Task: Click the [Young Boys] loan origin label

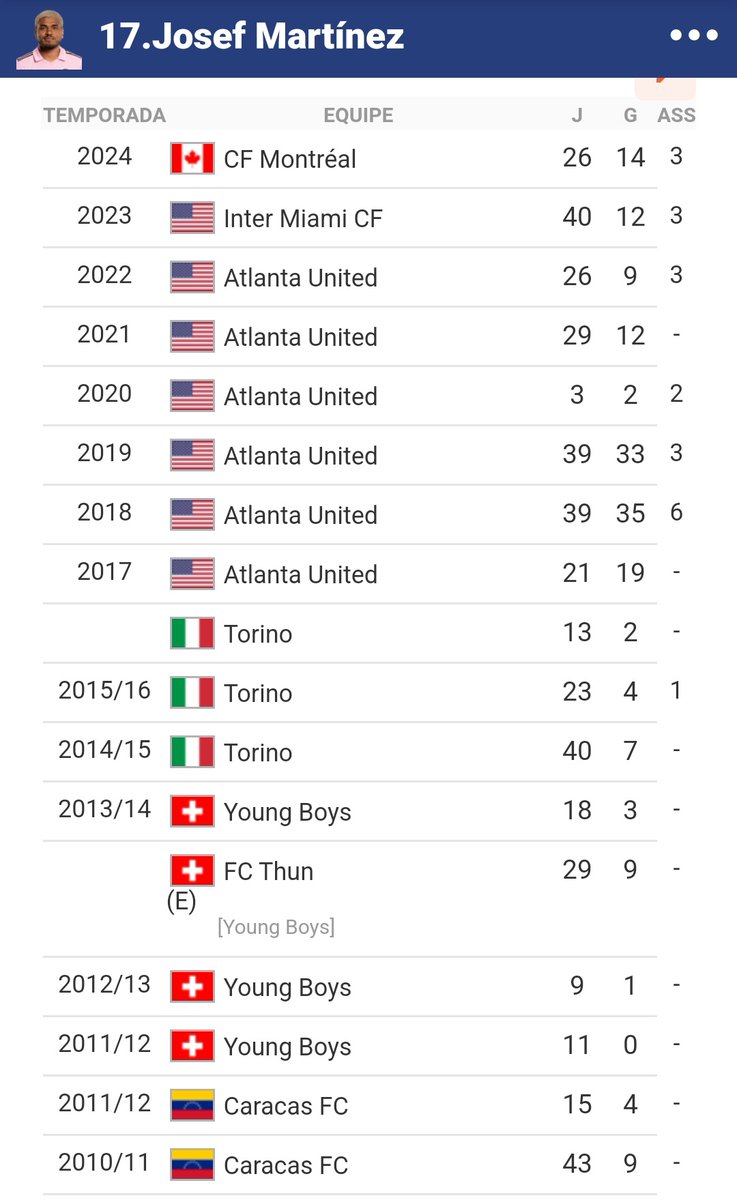Action: pyautogui.click(x=276, y=927)
